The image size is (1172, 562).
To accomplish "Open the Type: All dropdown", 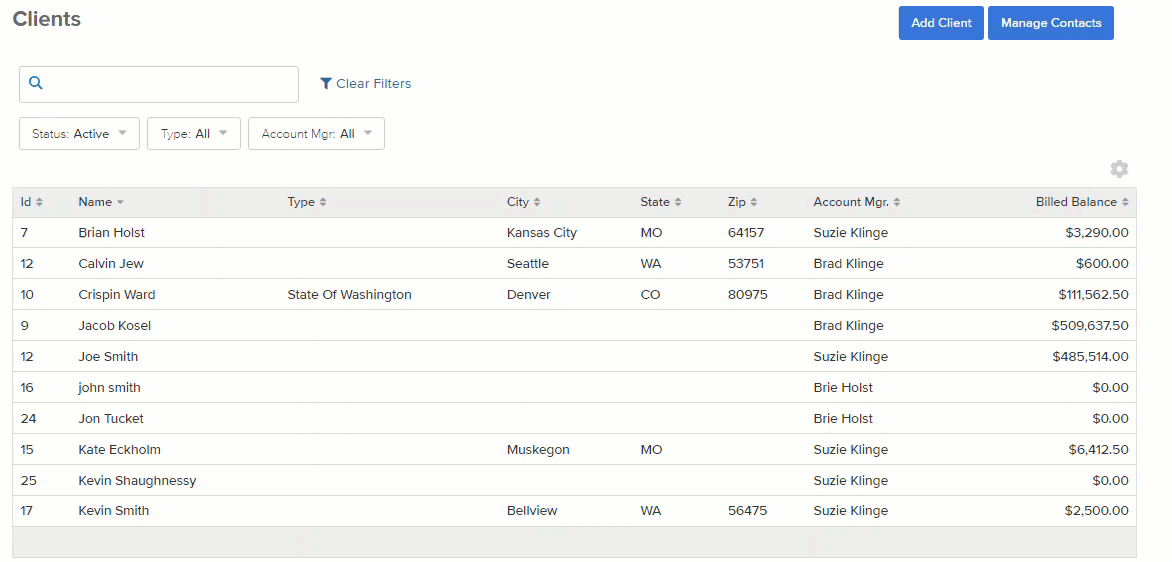I will tap(194, 134).
